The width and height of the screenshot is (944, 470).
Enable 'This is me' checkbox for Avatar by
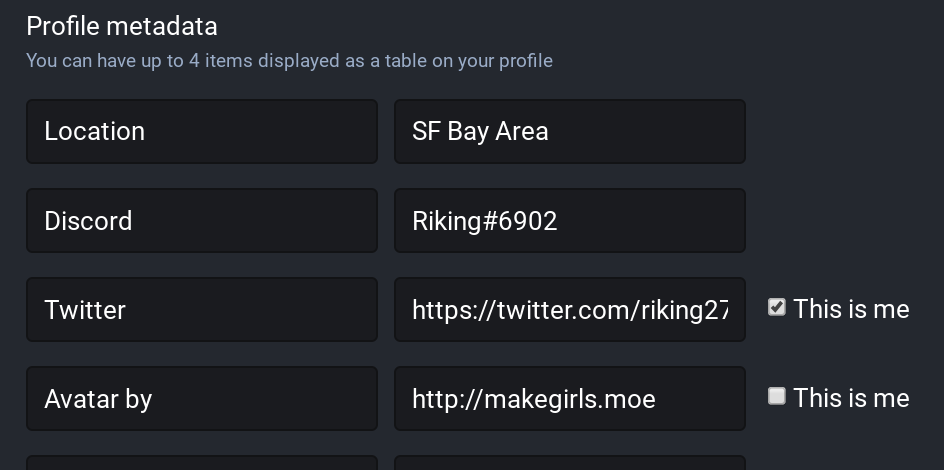coord(777,397)
